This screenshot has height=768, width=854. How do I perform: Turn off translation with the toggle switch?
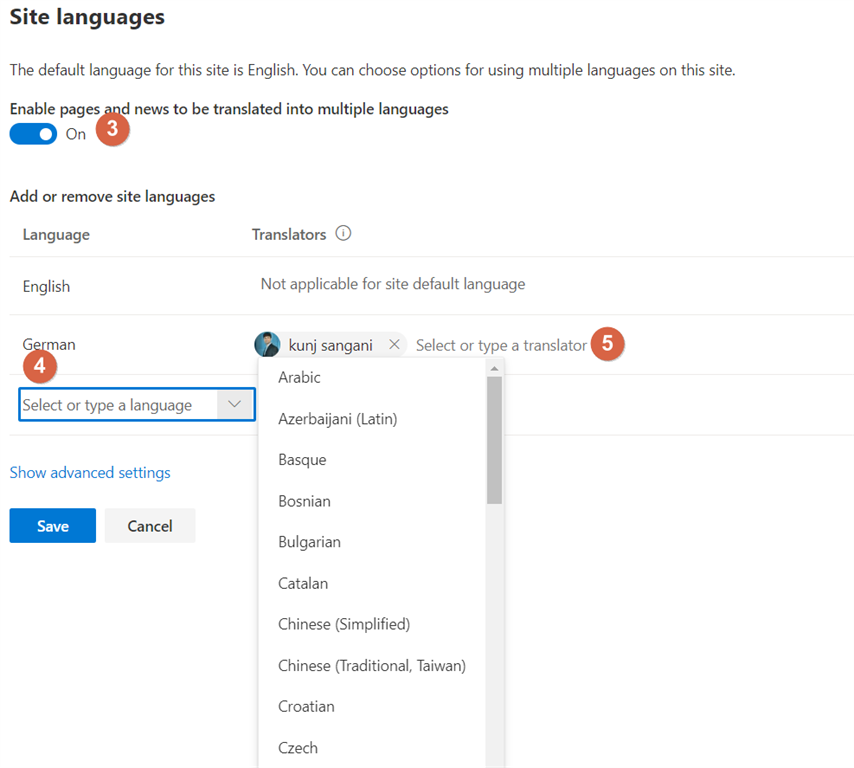tap(33, 133)
